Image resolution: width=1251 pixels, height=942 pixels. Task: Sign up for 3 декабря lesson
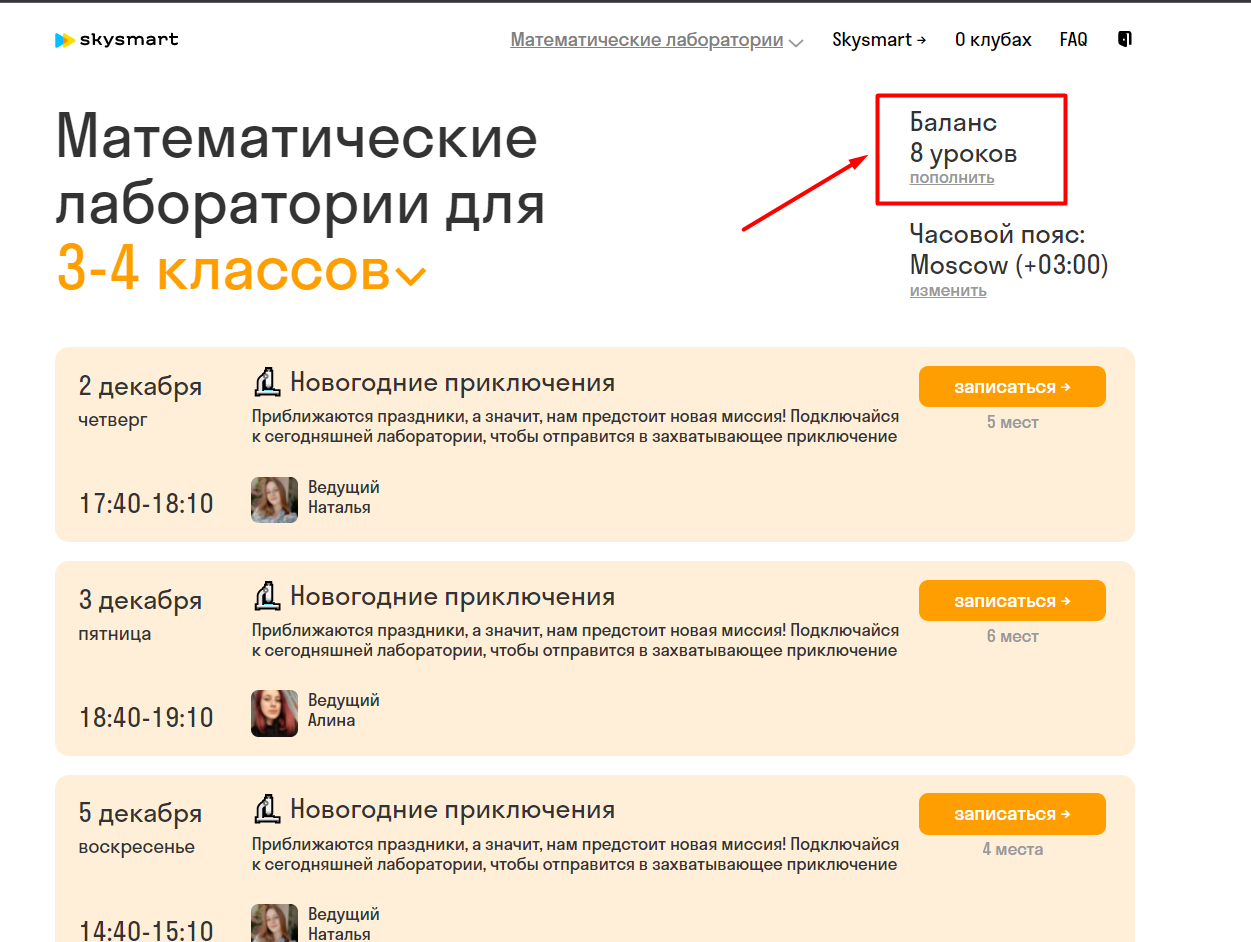click(x=1012, y=601)
